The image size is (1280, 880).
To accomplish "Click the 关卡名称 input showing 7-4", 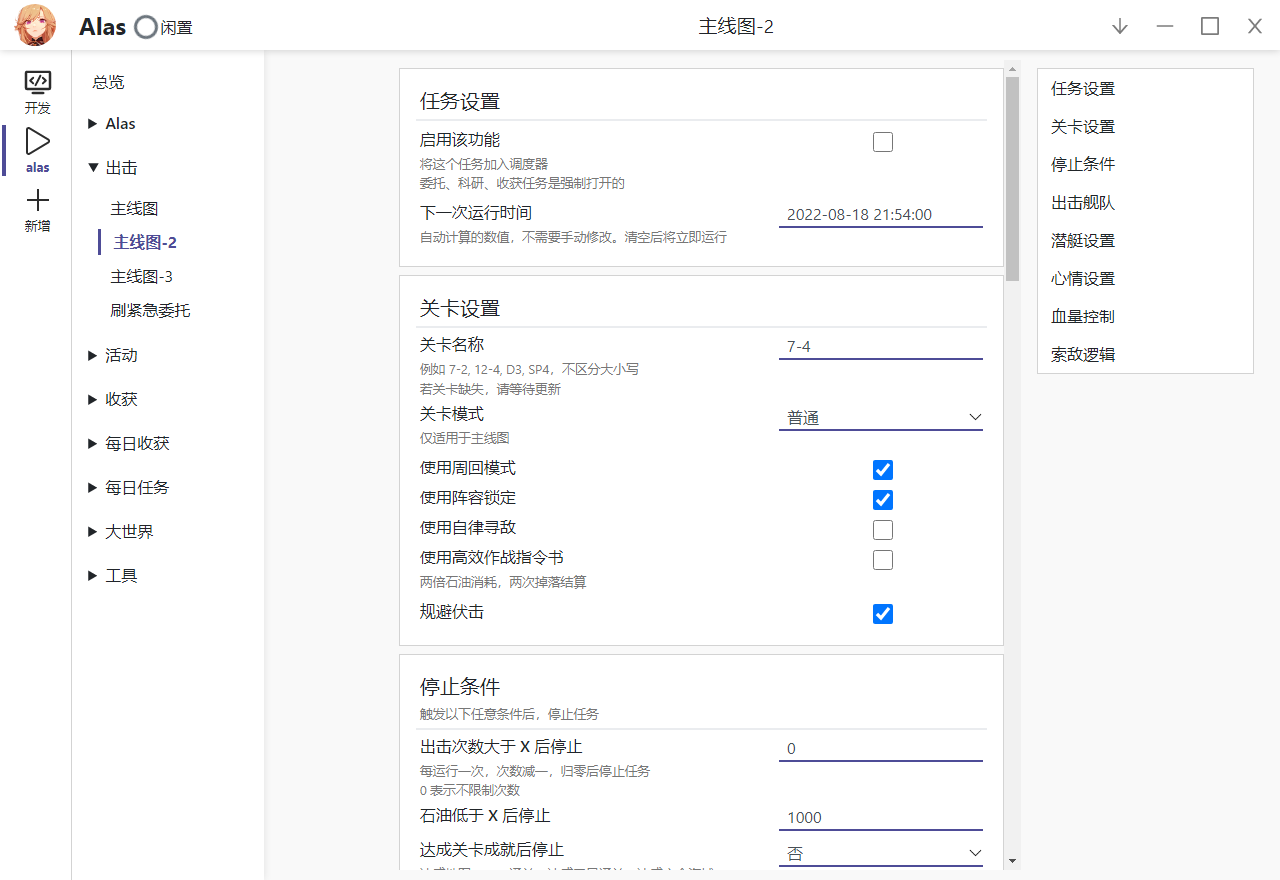I will coord(880,346).
